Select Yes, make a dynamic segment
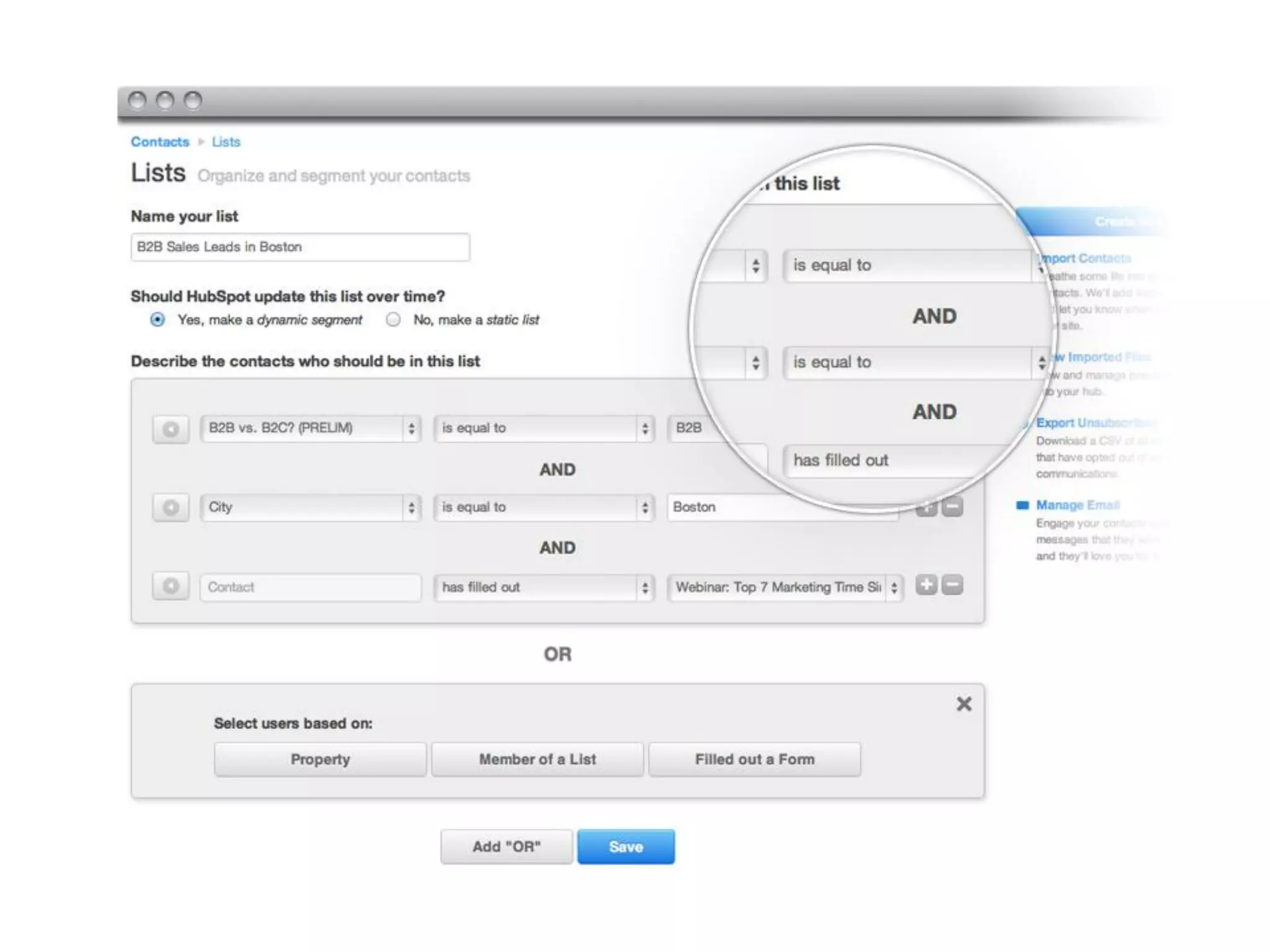The image size is (1270, 952). [x=158, y=320]
